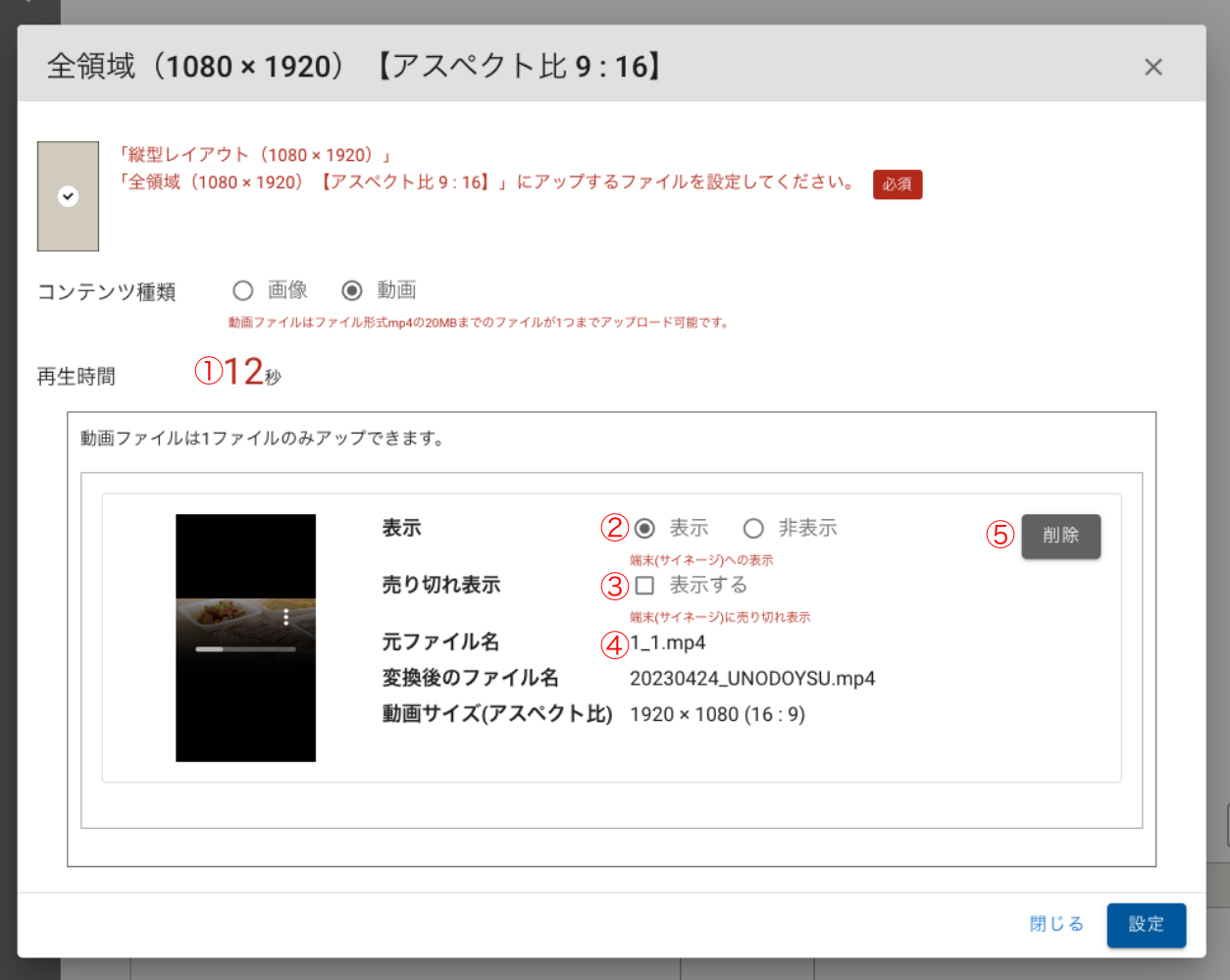Viewport: 1230px width, 980px height.
Task: Select the 画像 content type radio button
Action: coord(243,290)
